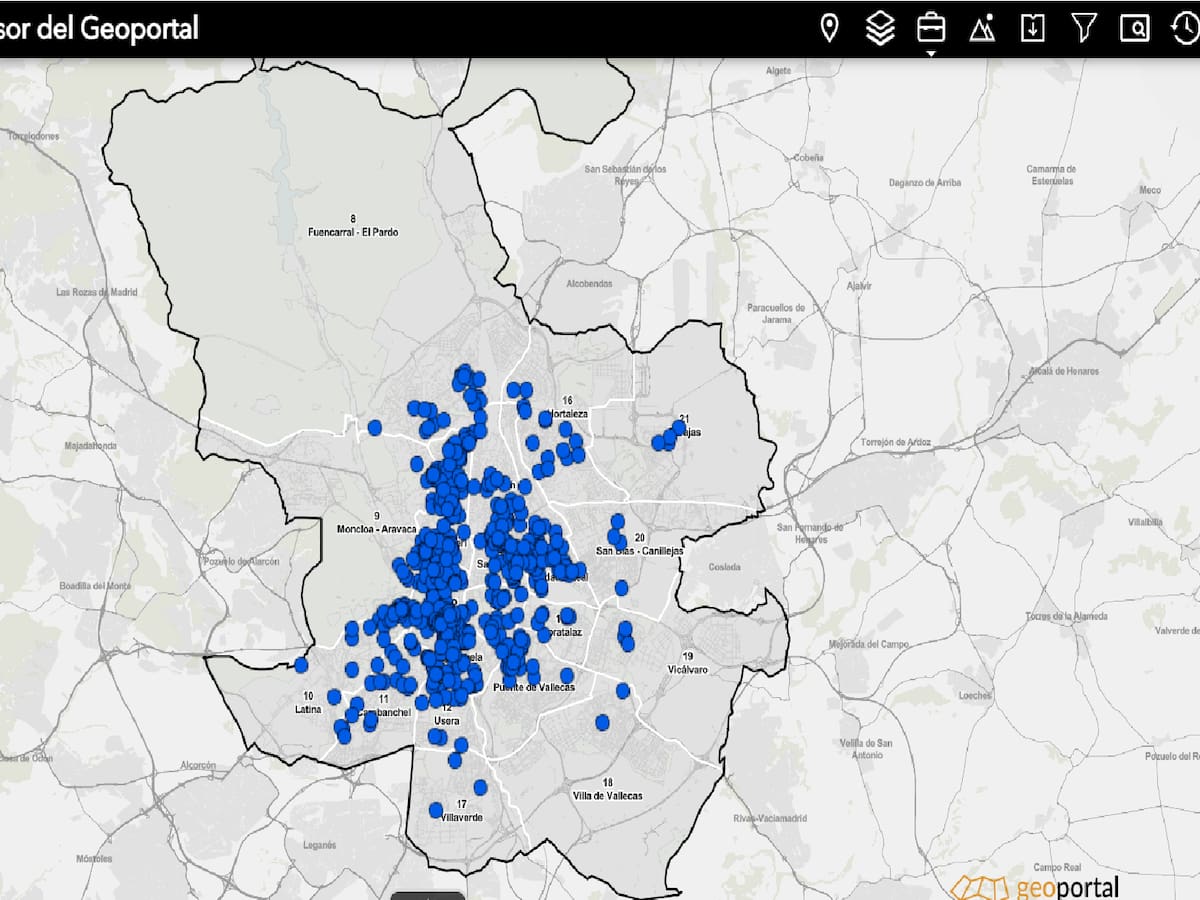Open the briefcase toolbox icon
Image resolution: width=1200 pixels, height=900 pixels.
pyautogui.click(x=931, y=27)
